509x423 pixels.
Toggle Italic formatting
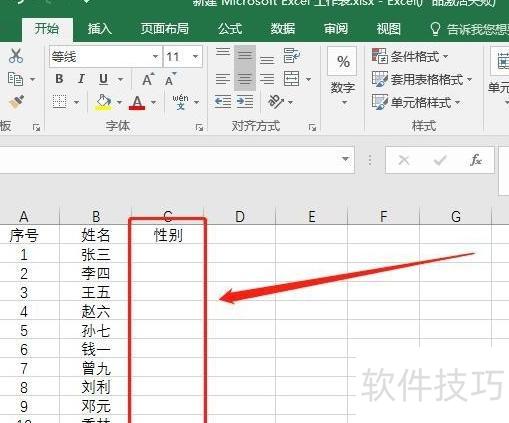pyautogui.click(x=81, y=79)
